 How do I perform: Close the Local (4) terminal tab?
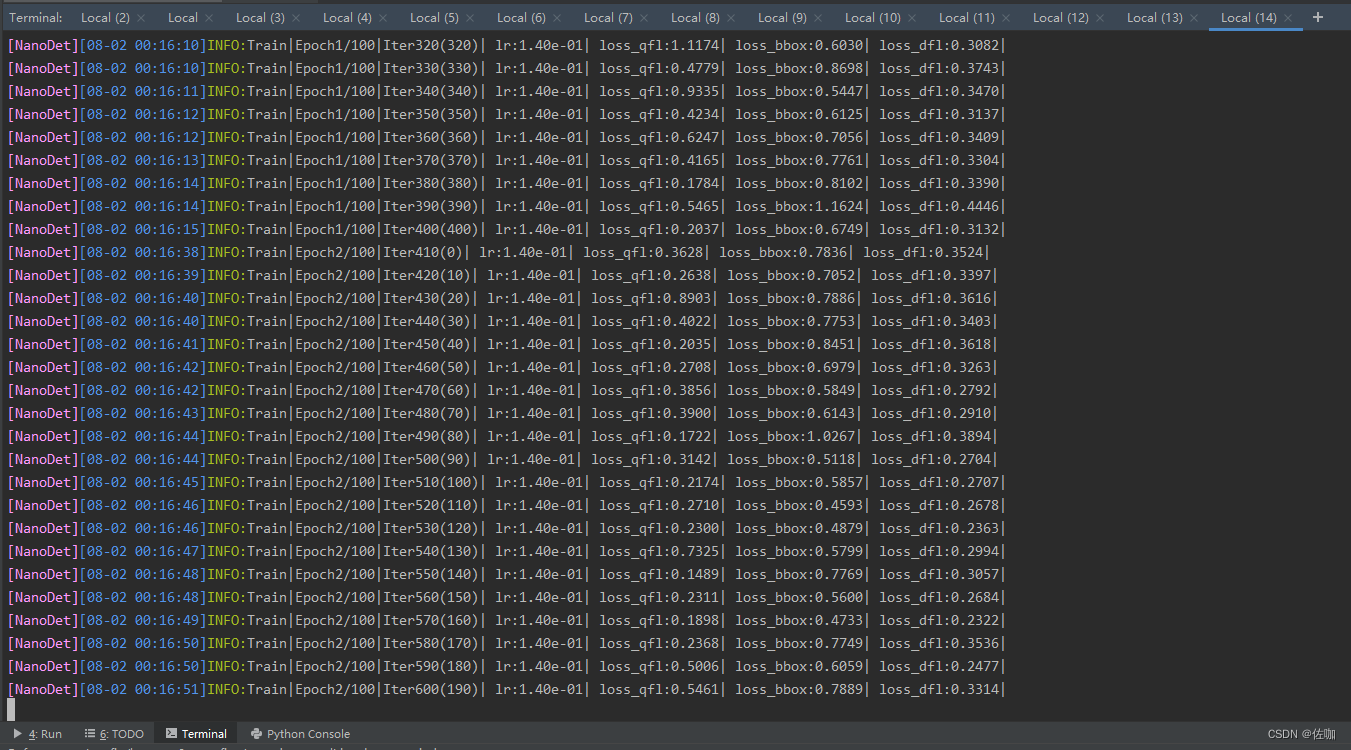click(x=383, y=18)
